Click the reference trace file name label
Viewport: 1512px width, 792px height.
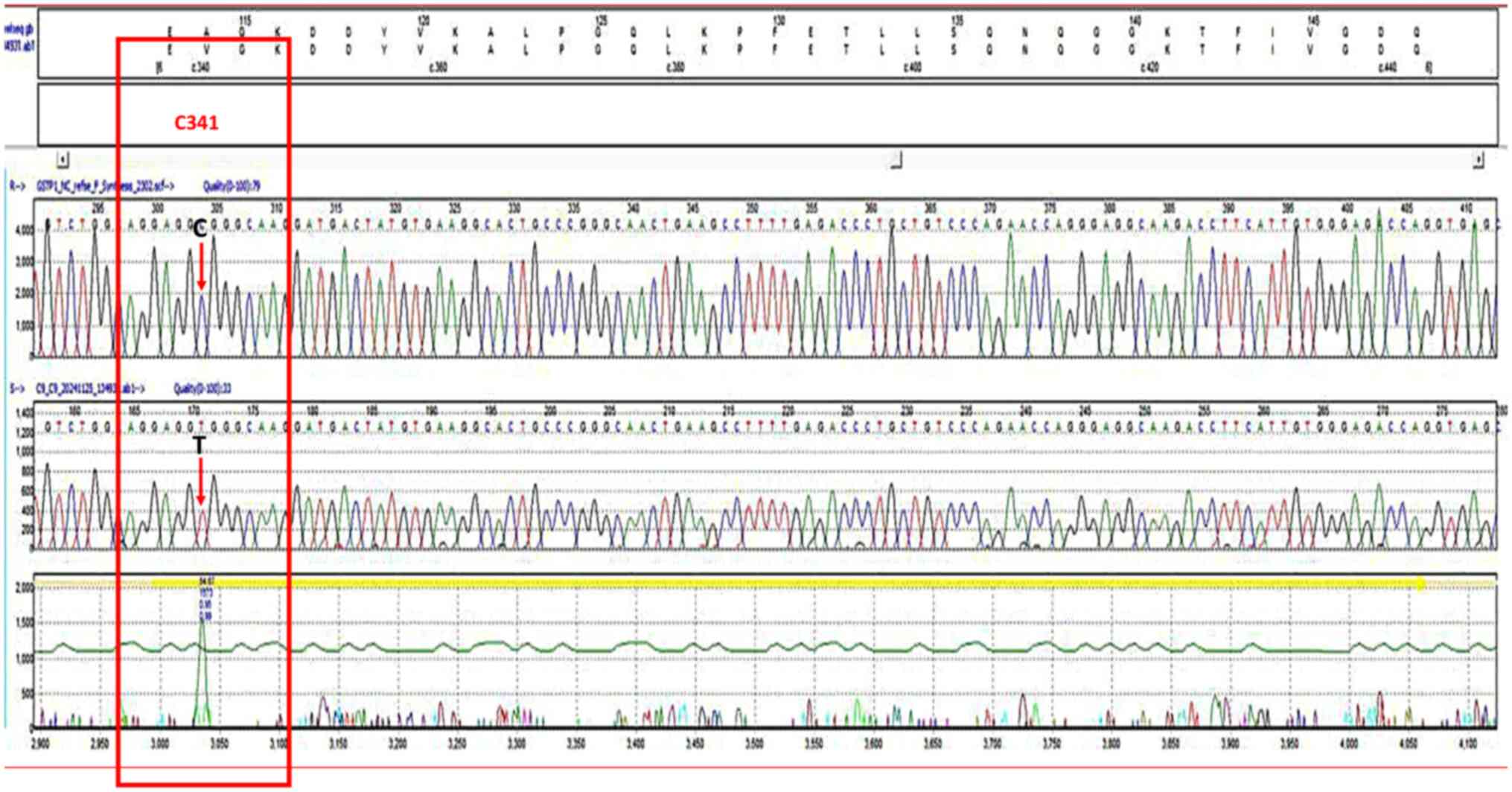pos(105,186)
